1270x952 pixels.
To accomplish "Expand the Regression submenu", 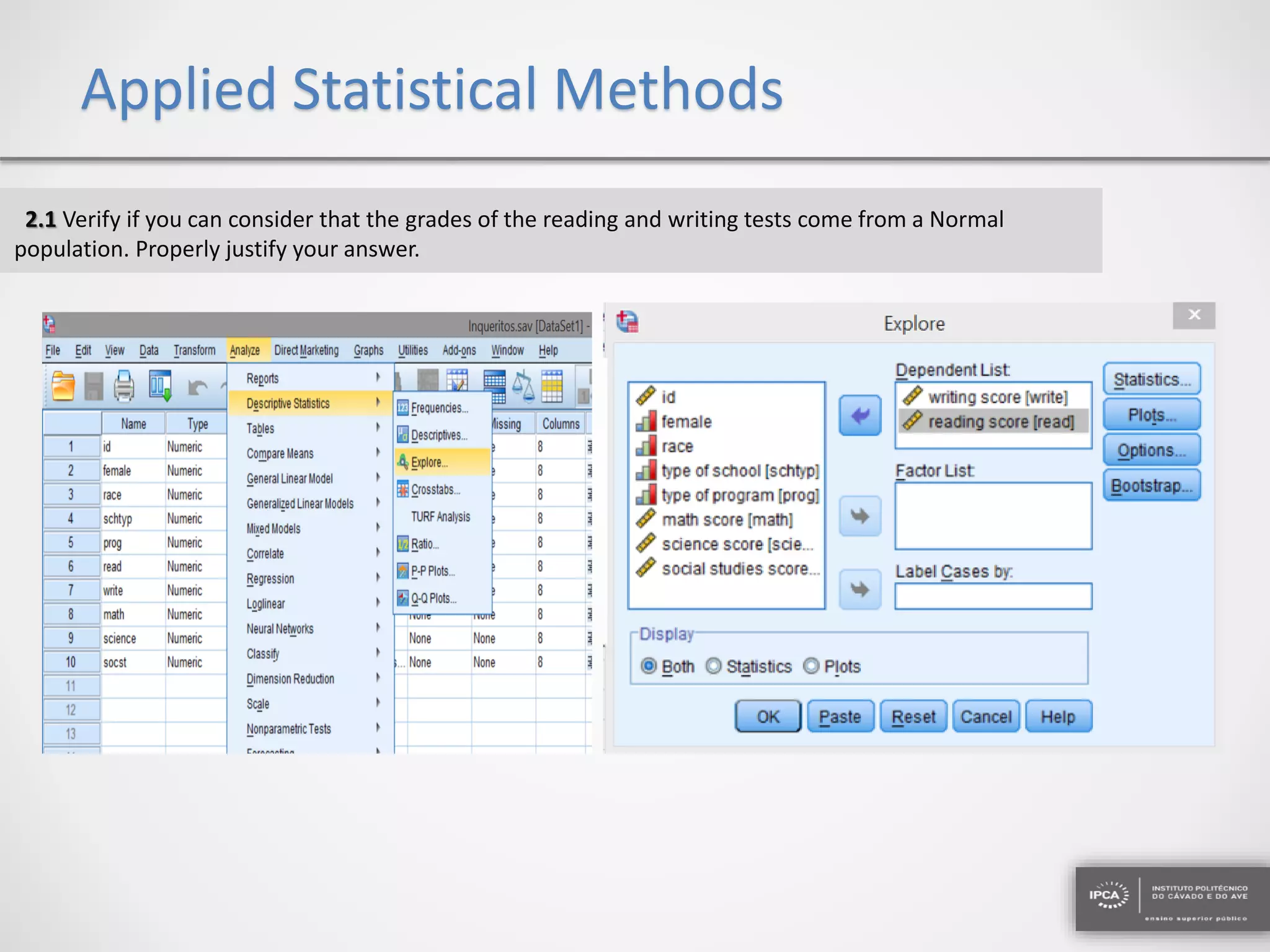I will click(310, 578).
